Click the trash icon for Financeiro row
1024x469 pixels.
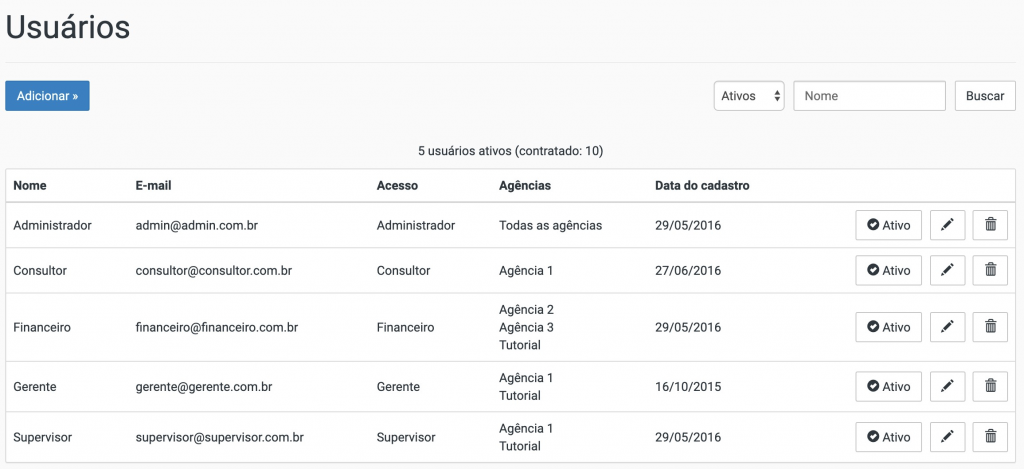pos(990,327)
